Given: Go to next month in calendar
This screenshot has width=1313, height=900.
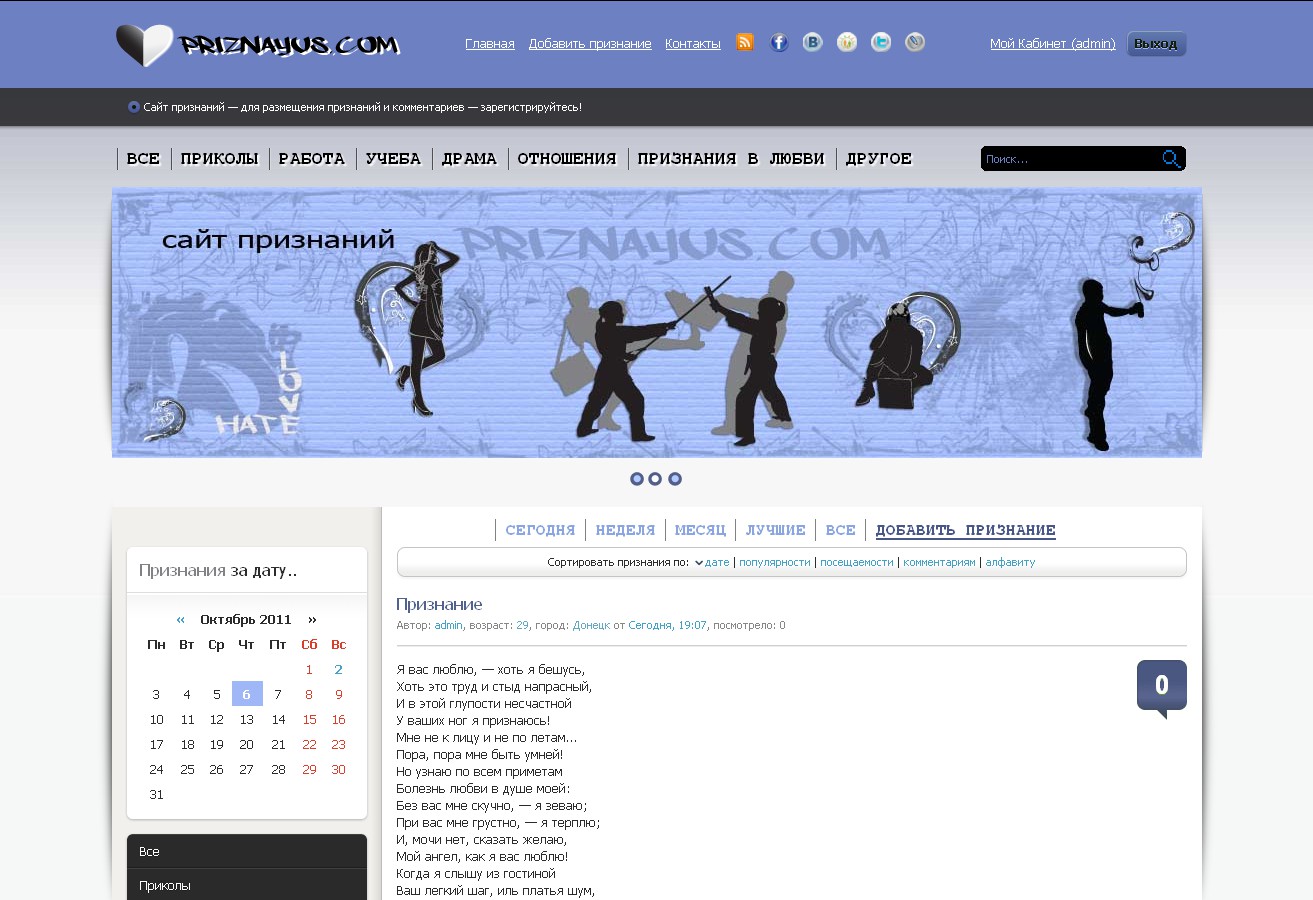Looking at the screenshot, I should coord(312,619).
